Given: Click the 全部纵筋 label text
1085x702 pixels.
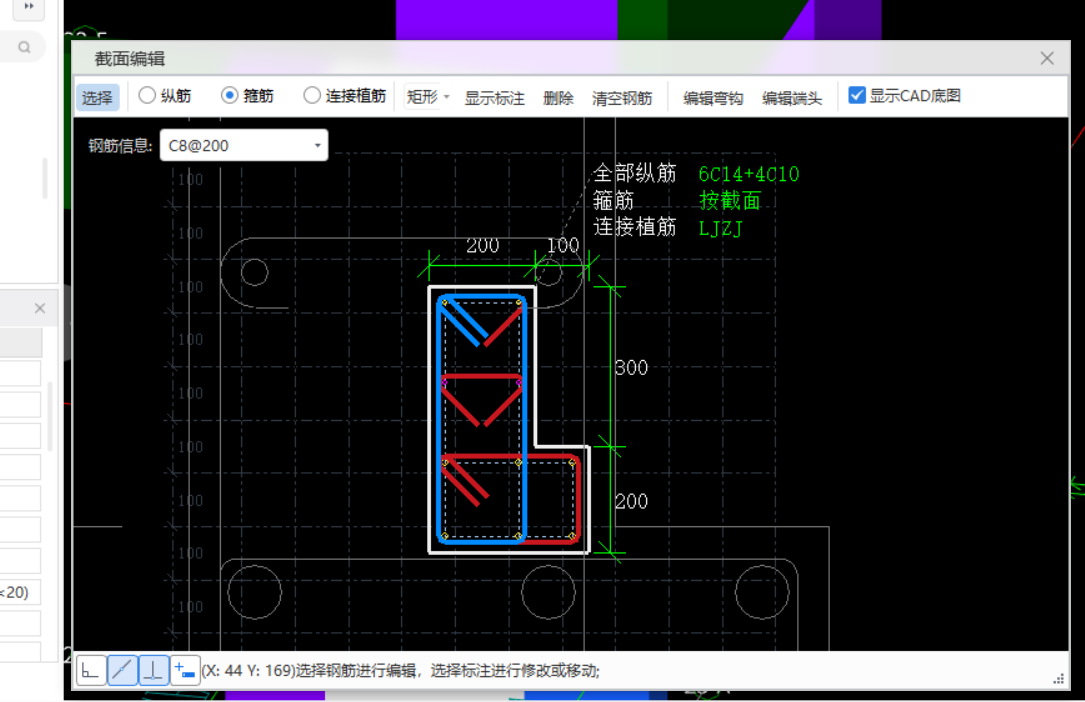Looking at the screenshot, I should (x=635, y=173).
